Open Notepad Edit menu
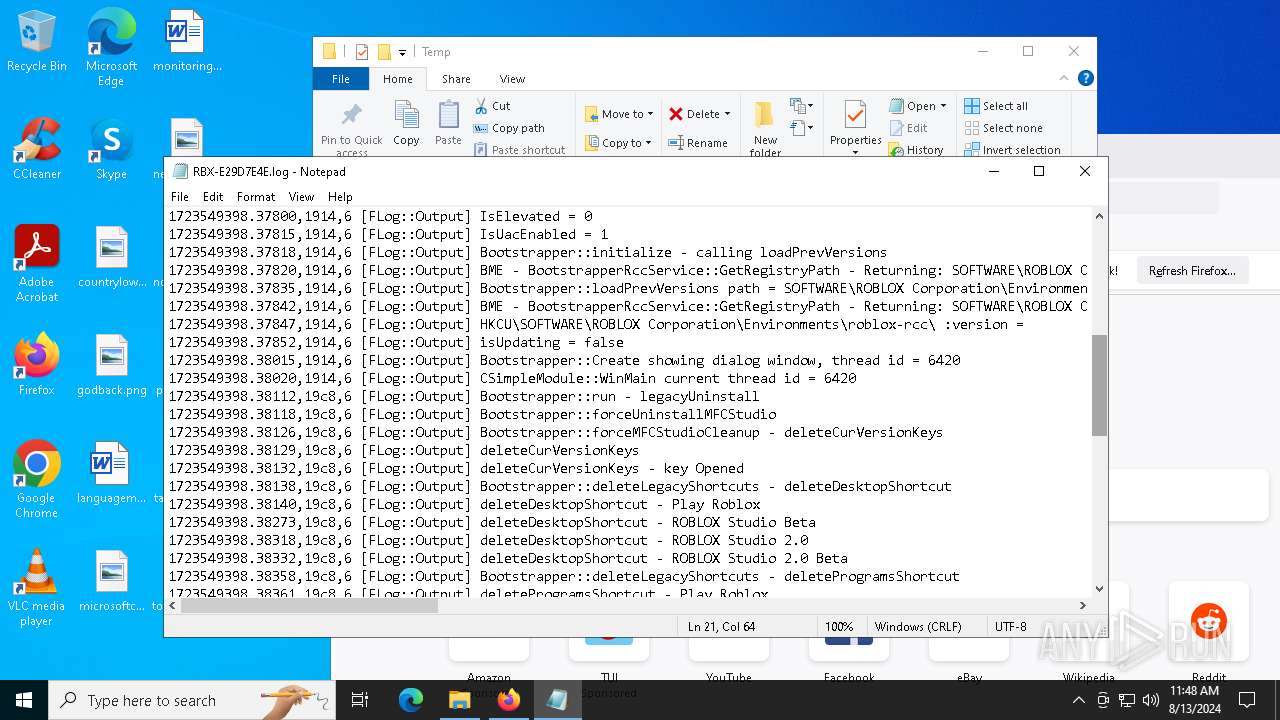 (213, 197)
